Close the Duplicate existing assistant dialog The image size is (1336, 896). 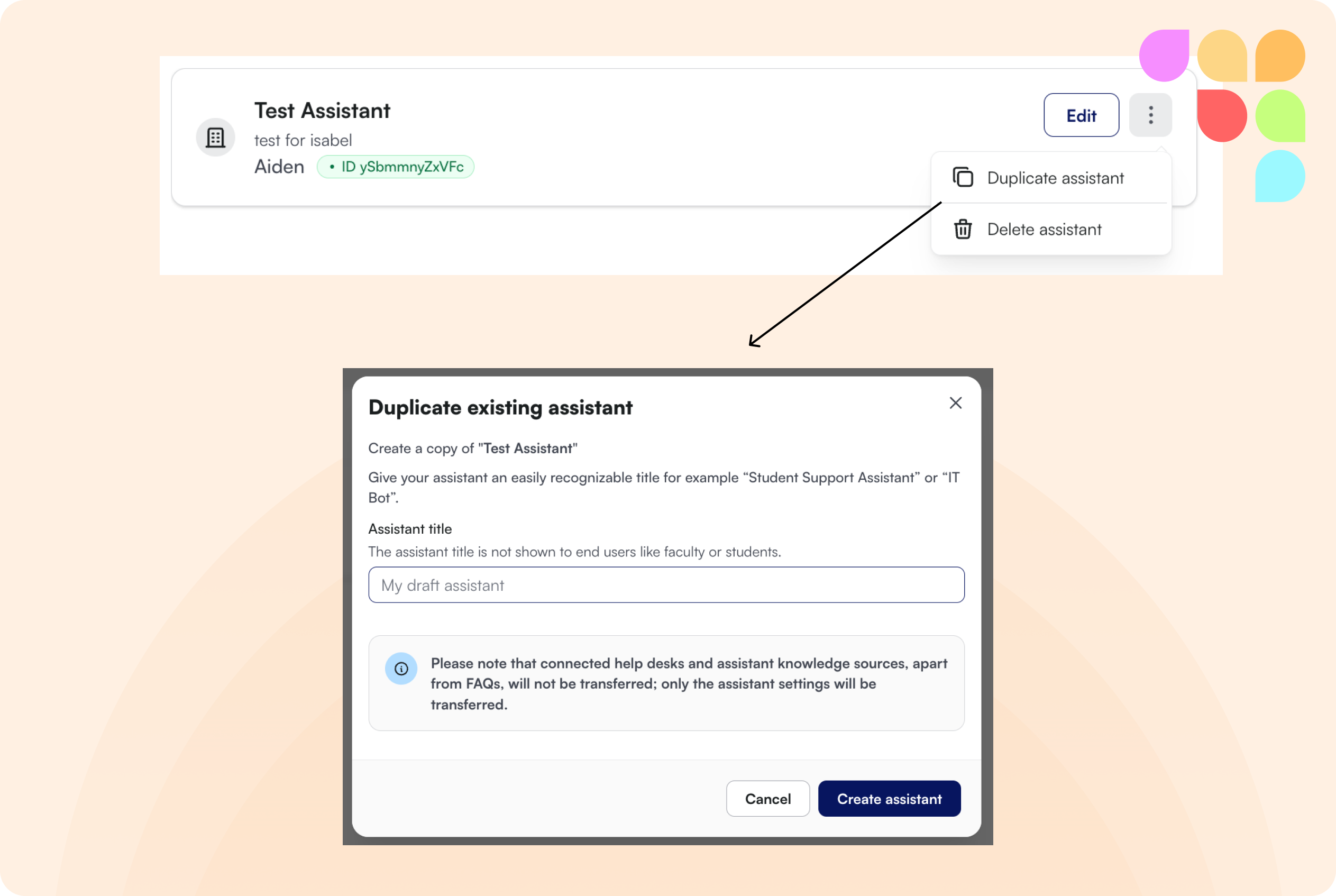point(955,403)
